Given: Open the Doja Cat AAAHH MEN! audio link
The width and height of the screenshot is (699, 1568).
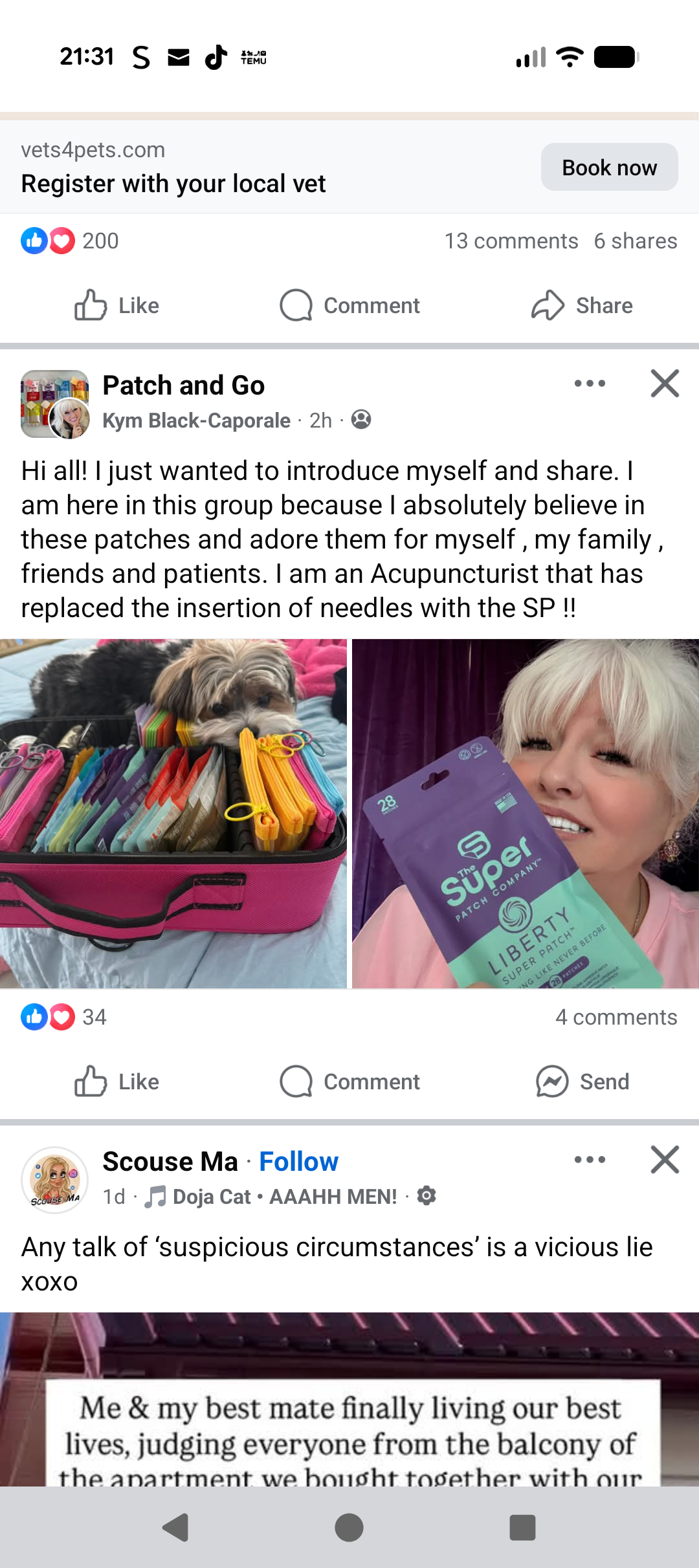Looking at the screenshot, I should point(271,1197).
